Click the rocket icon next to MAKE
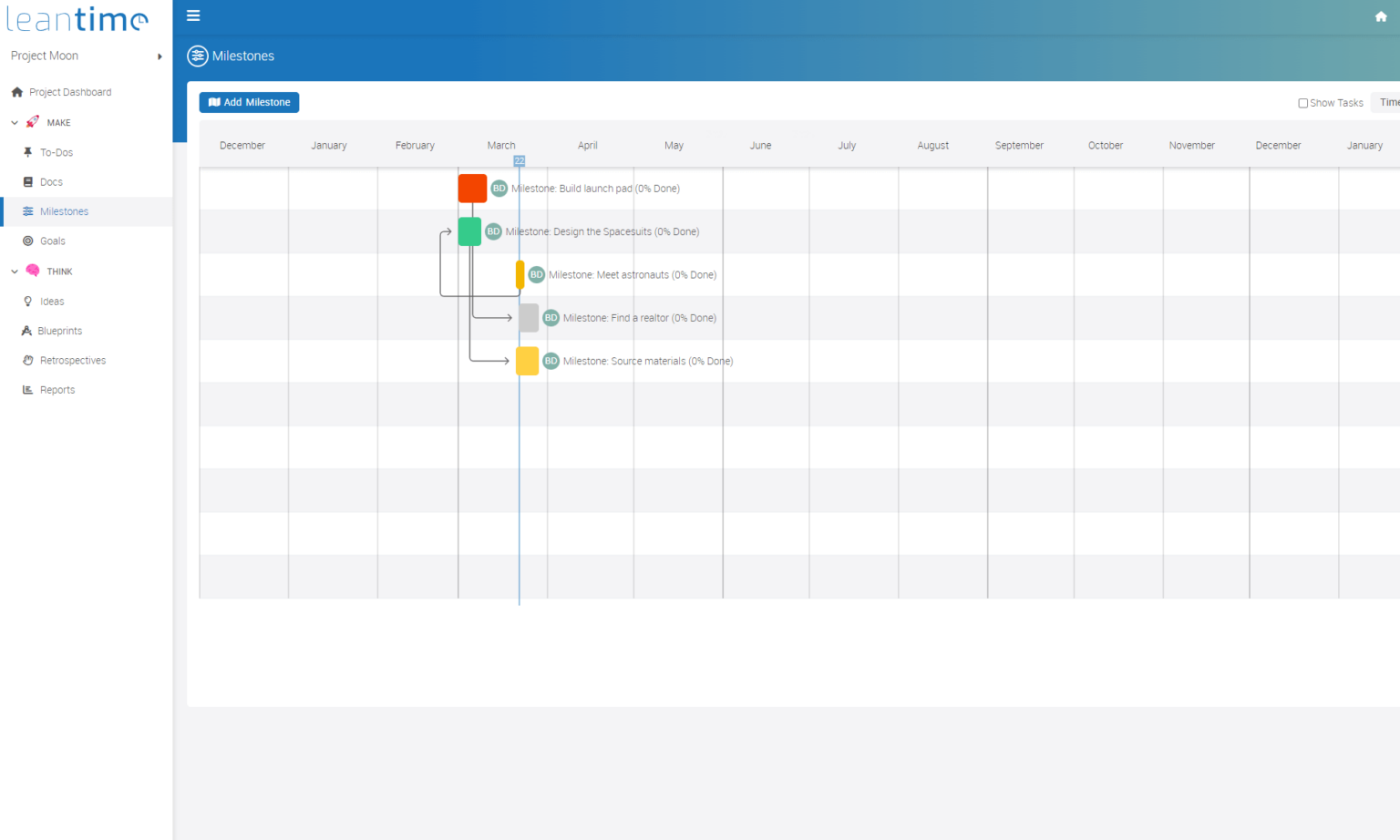Image resolution: width=1400 pixels, height=840 pixels. pos(32,122)
